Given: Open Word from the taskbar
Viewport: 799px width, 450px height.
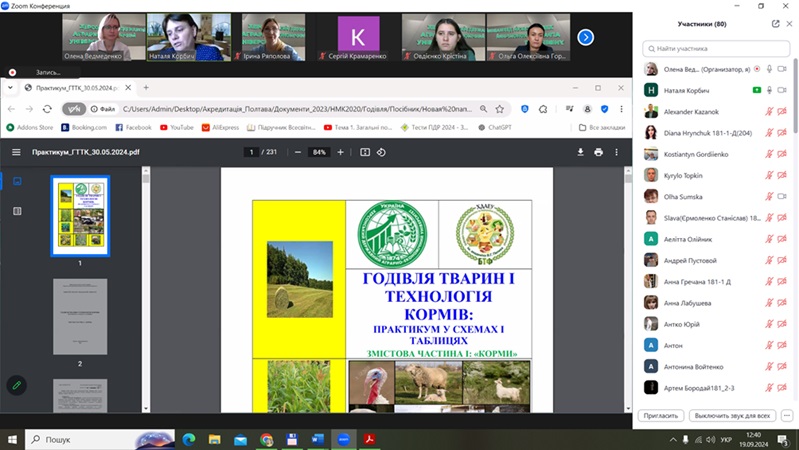Looking at the screenshot, I should (x=317, y=439).
